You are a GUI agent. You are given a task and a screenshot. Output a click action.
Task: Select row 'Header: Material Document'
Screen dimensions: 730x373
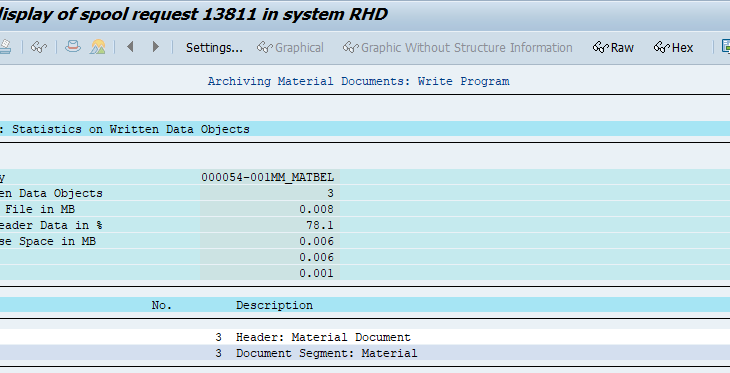pyautogui.click(x=365, y=337)
